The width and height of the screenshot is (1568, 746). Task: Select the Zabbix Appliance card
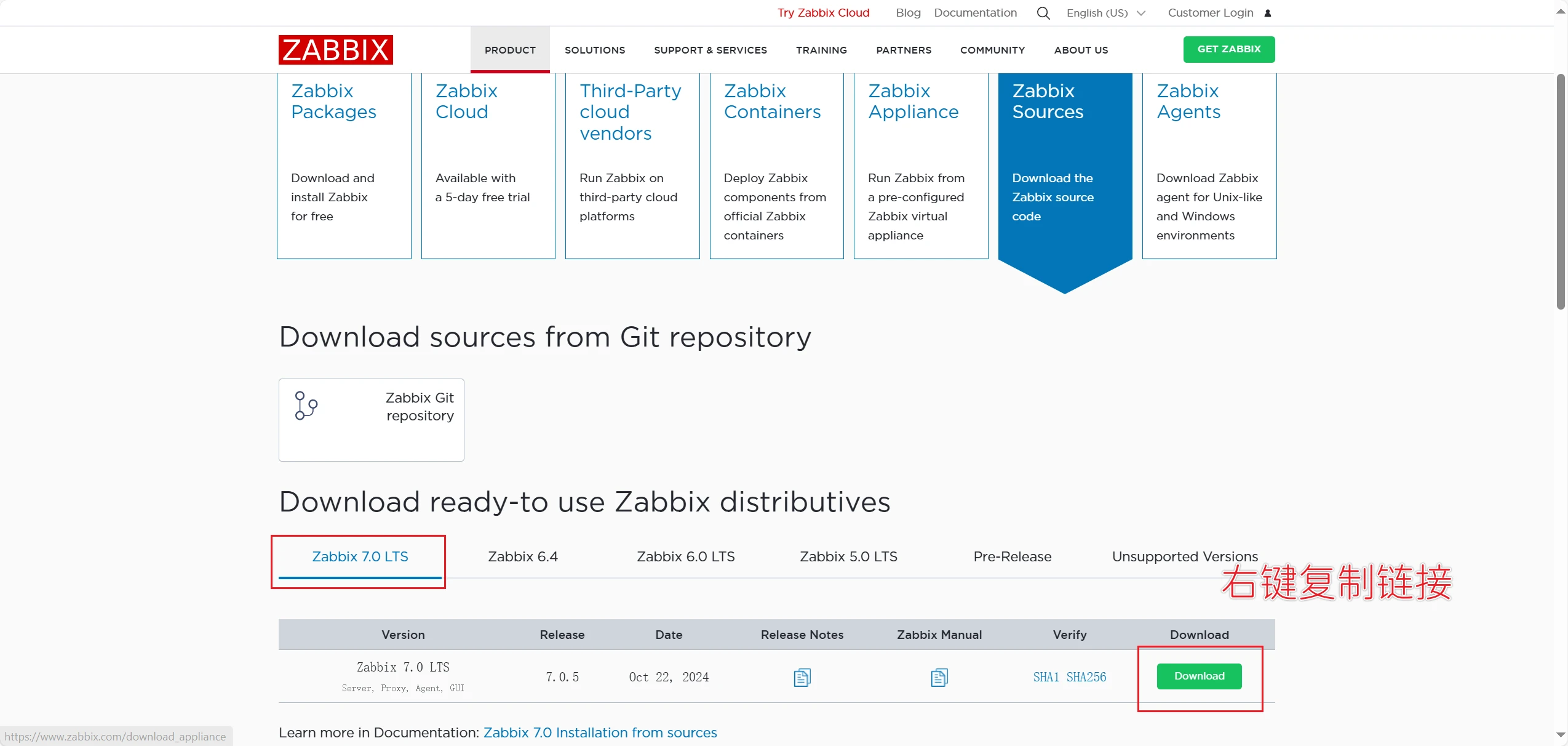tap(920, 165)
